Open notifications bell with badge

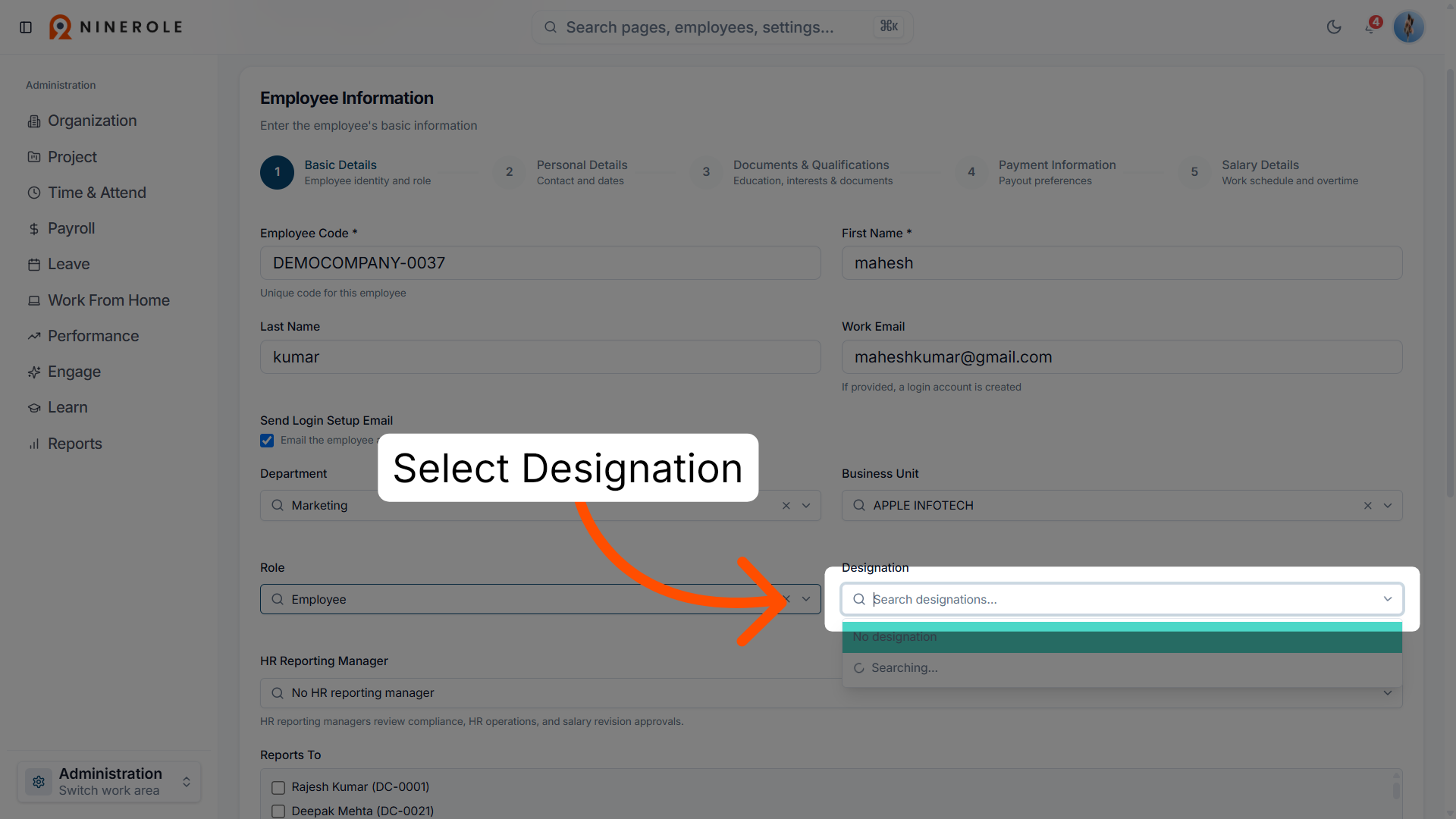[x=1372, y=27]
